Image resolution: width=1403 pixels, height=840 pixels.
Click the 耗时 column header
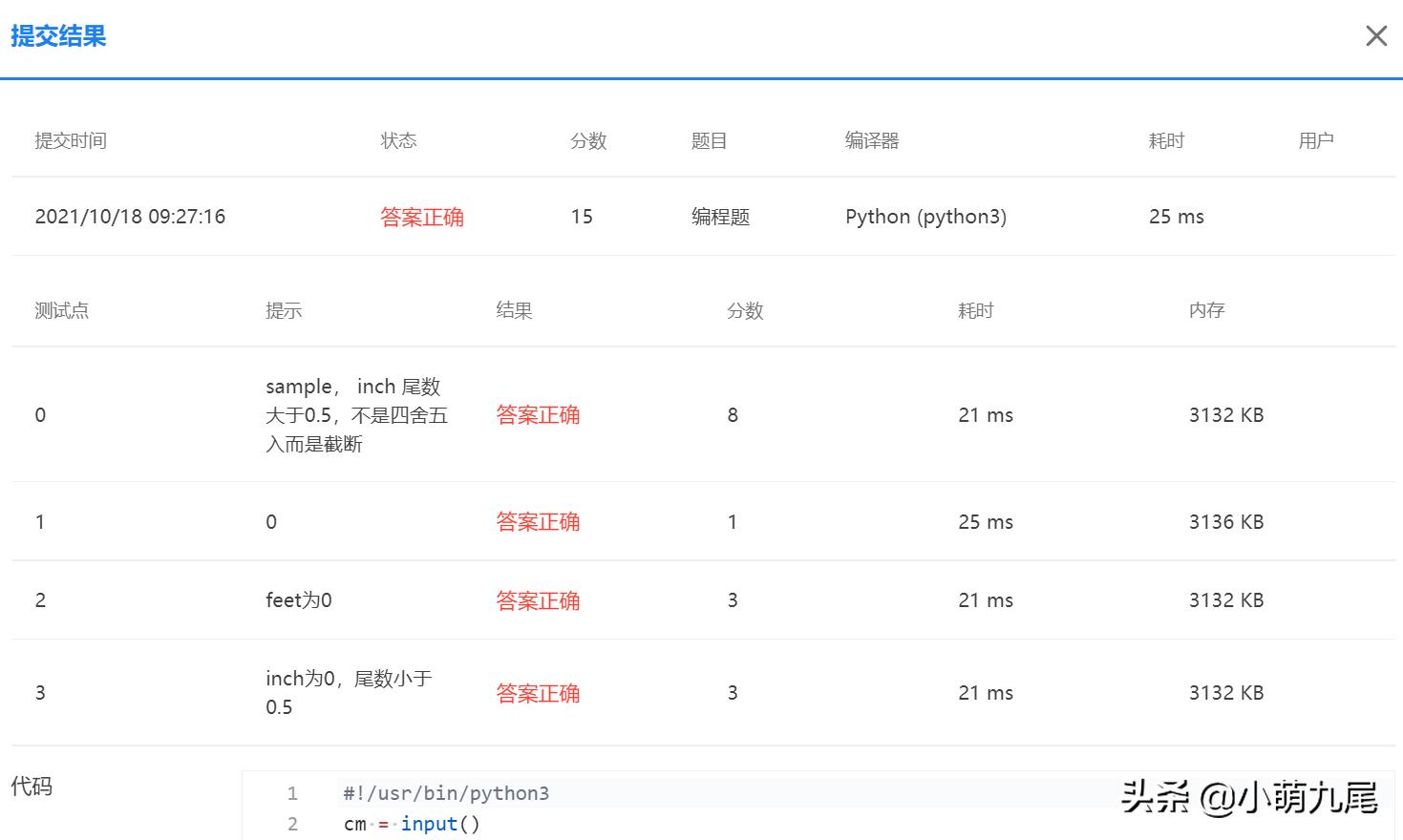(x=1166, y=140)
